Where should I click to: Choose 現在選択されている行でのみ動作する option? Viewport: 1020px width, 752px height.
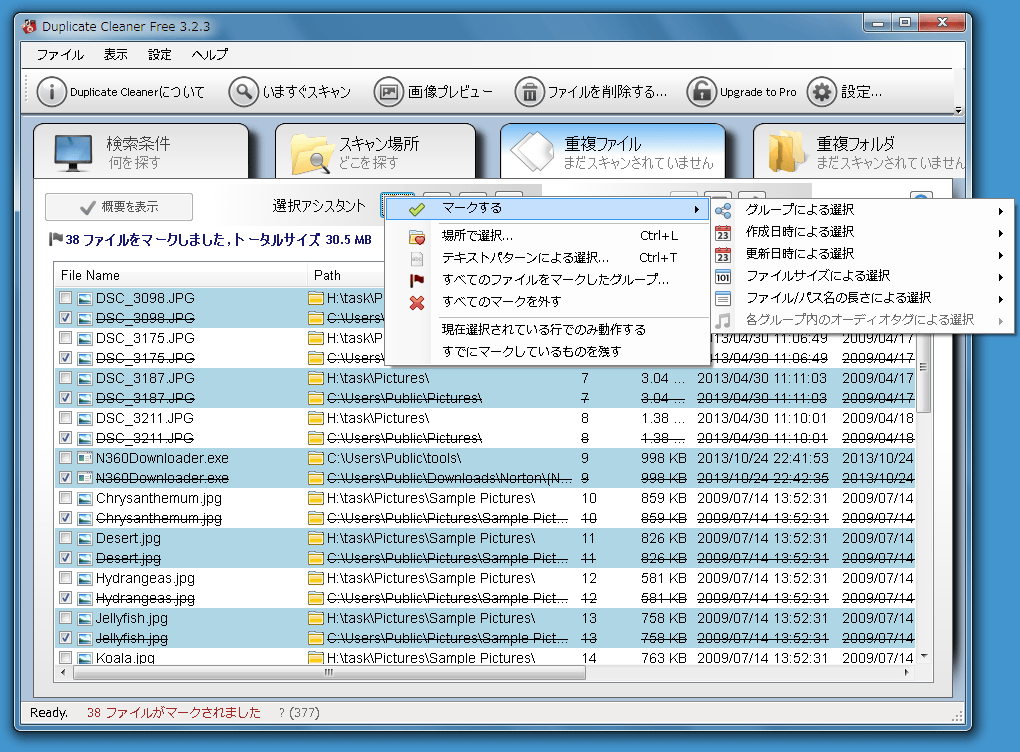point(546,330)
